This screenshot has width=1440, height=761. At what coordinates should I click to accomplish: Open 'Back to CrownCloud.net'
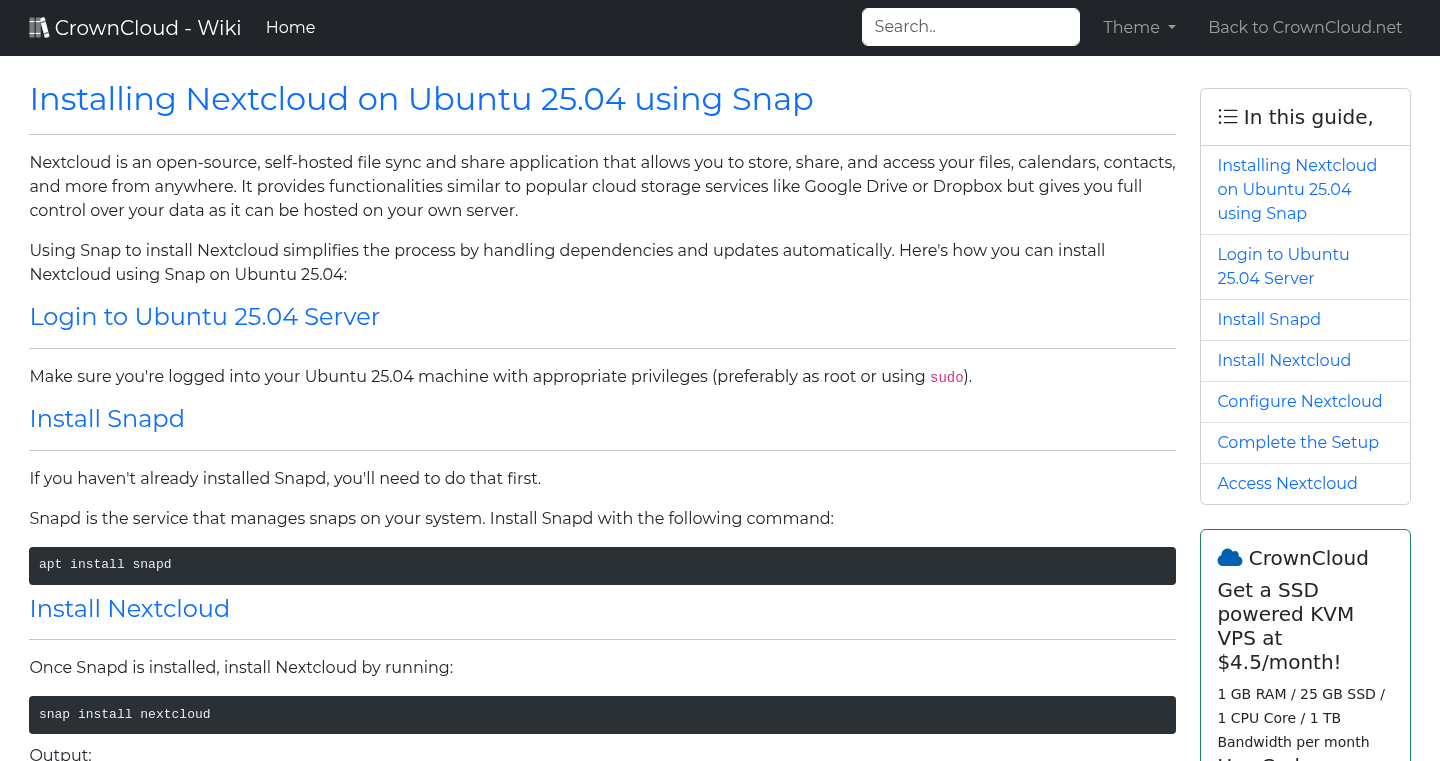[1305, 27]
